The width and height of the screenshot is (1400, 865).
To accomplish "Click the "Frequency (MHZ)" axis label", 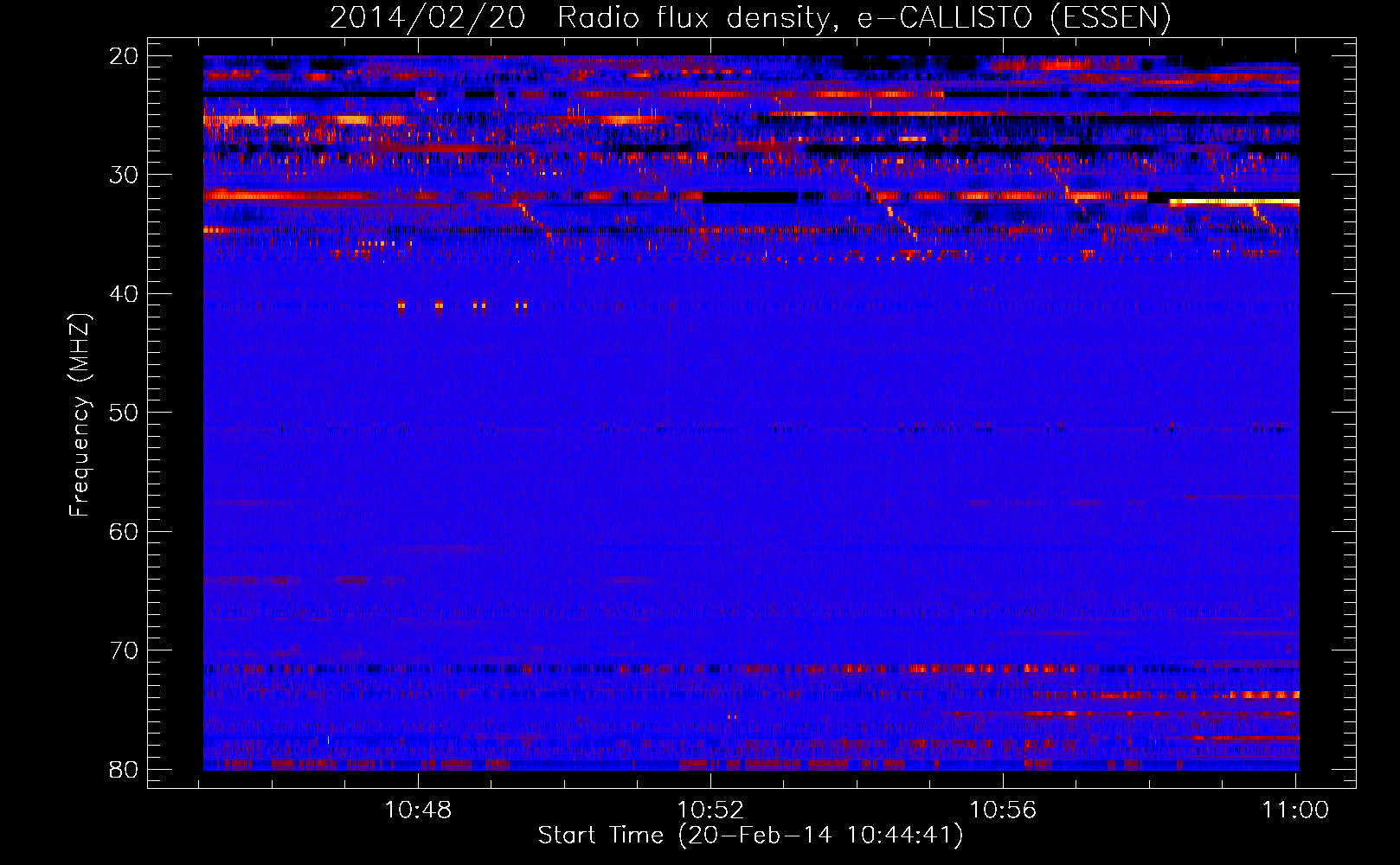I will [80, 415].
